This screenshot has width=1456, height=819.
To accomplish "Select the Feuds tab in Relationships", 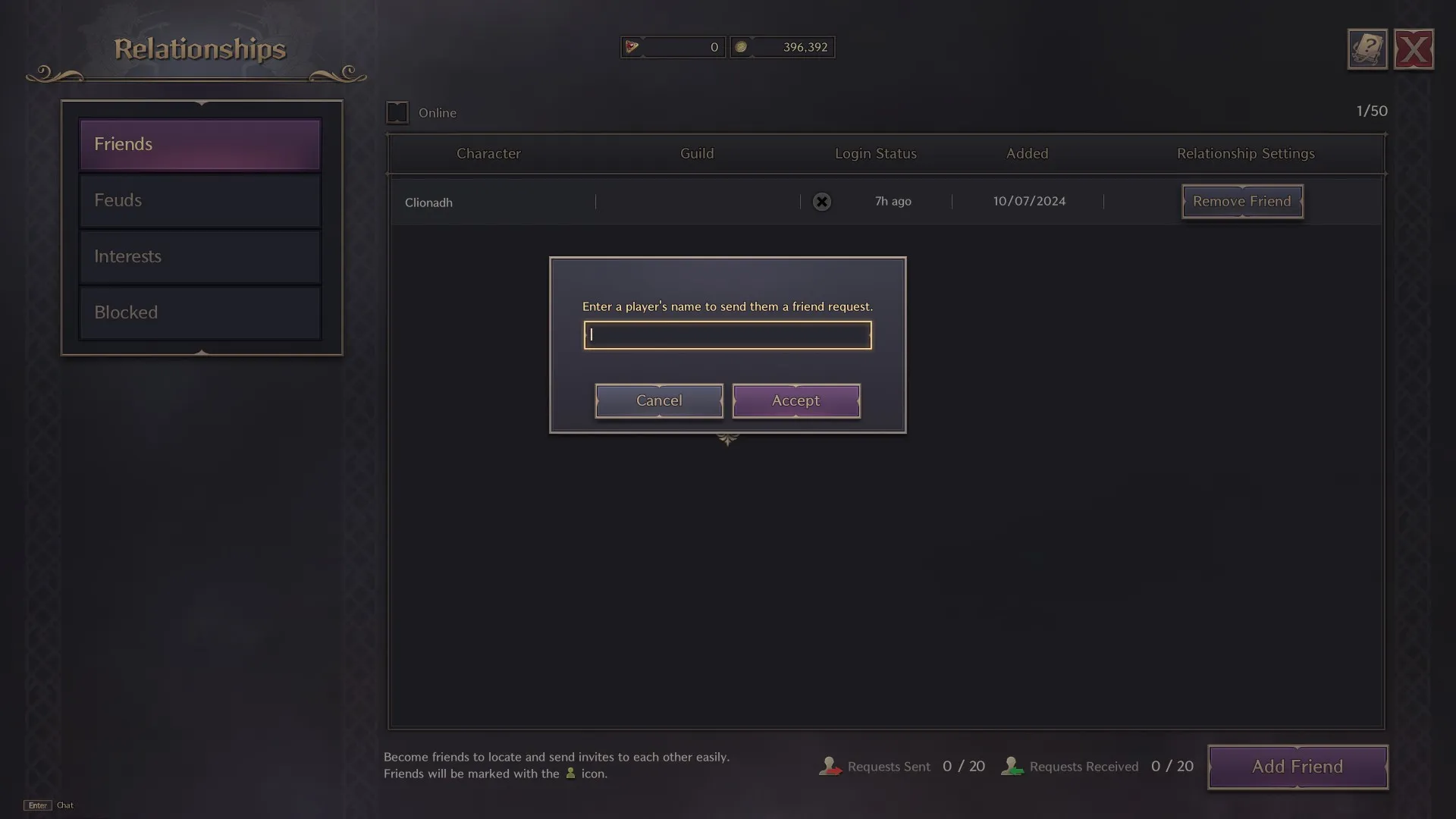I will pos(200,199).
